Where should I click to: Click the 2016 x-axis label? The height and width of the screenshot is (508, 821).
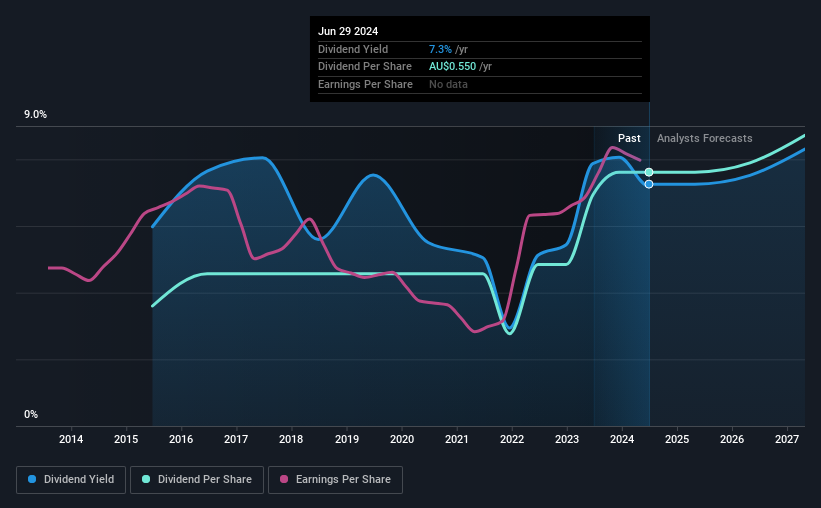[x=181, y=439]
